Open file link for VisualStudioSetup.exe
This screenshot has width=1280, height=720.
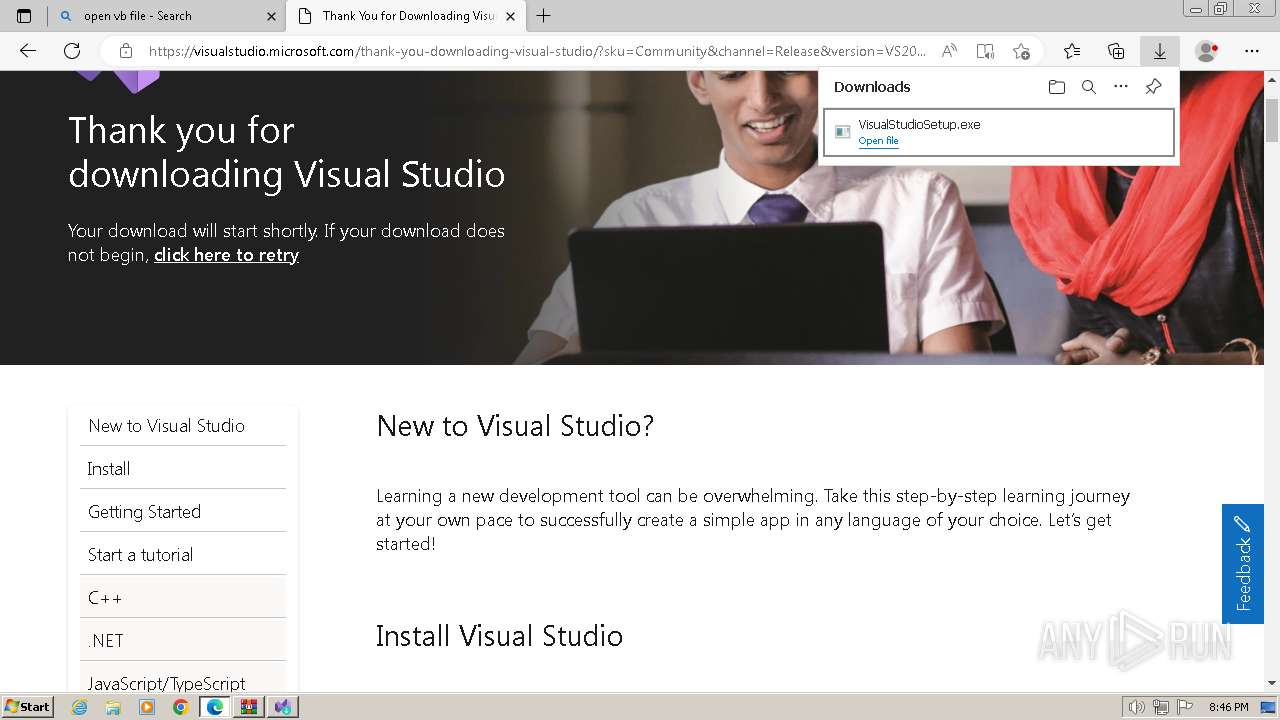pos(878,141)
